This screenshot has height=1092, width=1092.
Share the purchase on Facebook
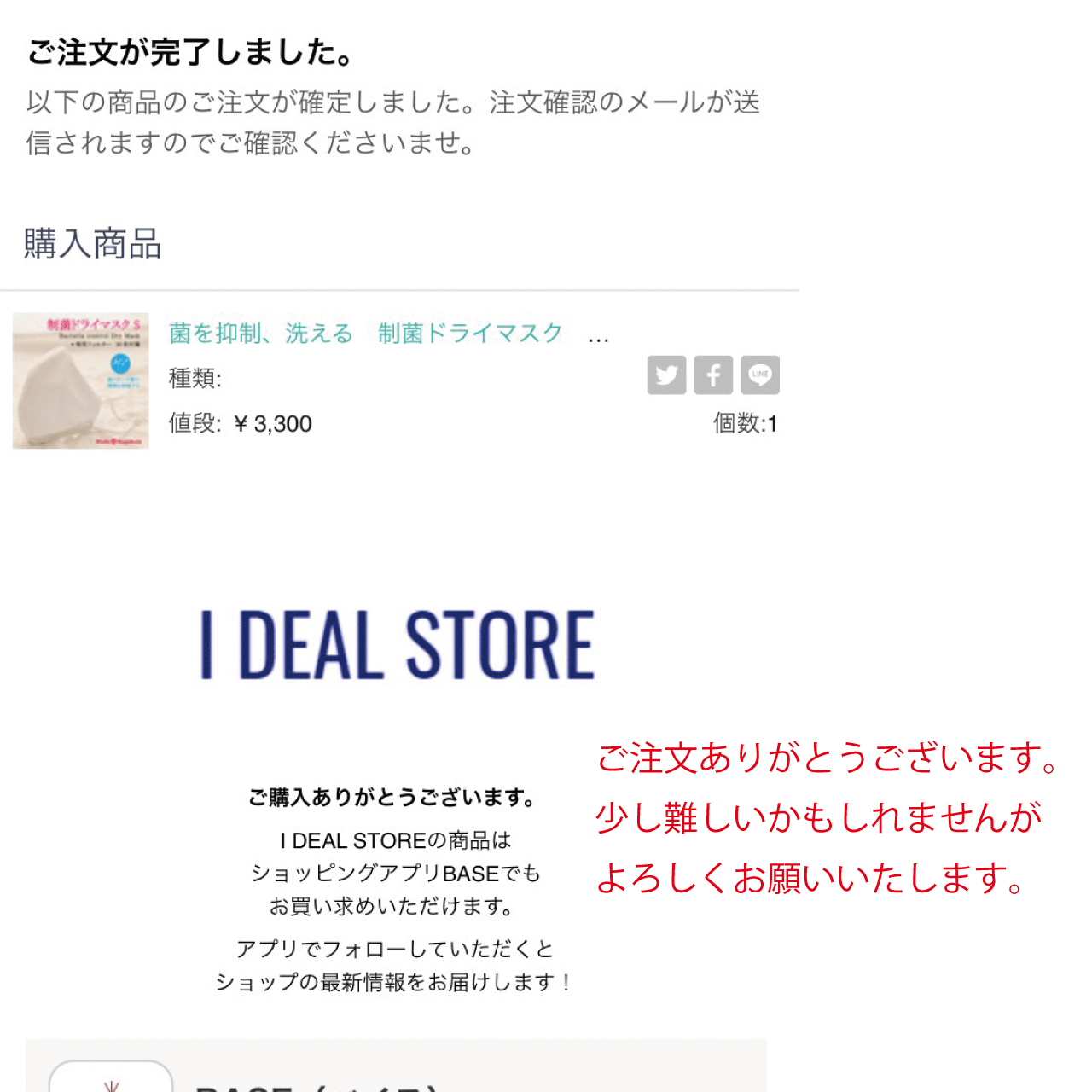(x=713, y=375)
